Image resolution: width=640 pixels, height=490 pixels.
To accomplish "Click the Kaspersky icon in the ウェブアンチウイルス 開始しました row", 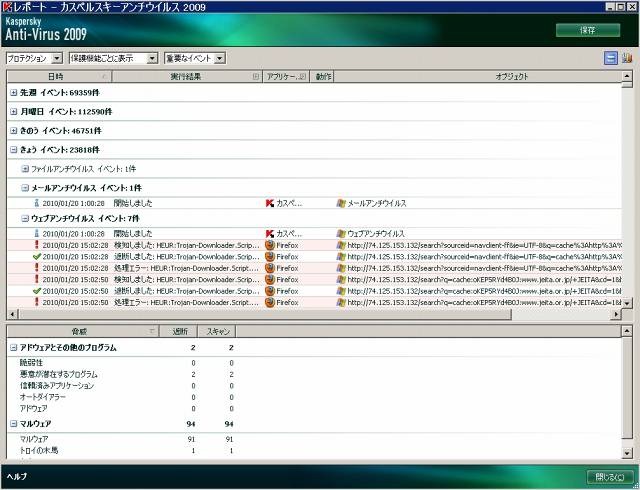I will tap(269, 234).
